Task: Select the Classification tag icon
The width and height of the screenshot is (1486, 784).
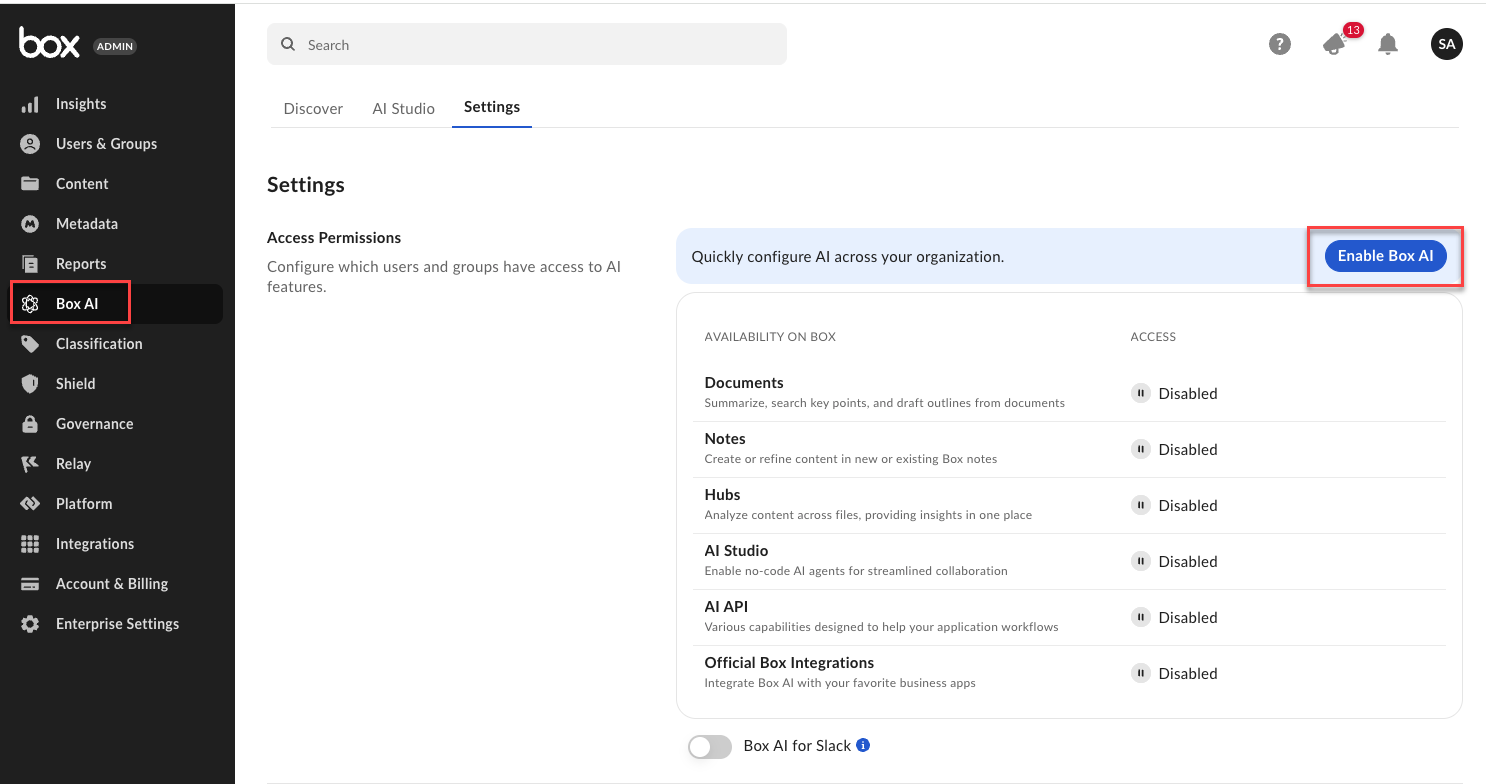Action: [x=30, y=344]
